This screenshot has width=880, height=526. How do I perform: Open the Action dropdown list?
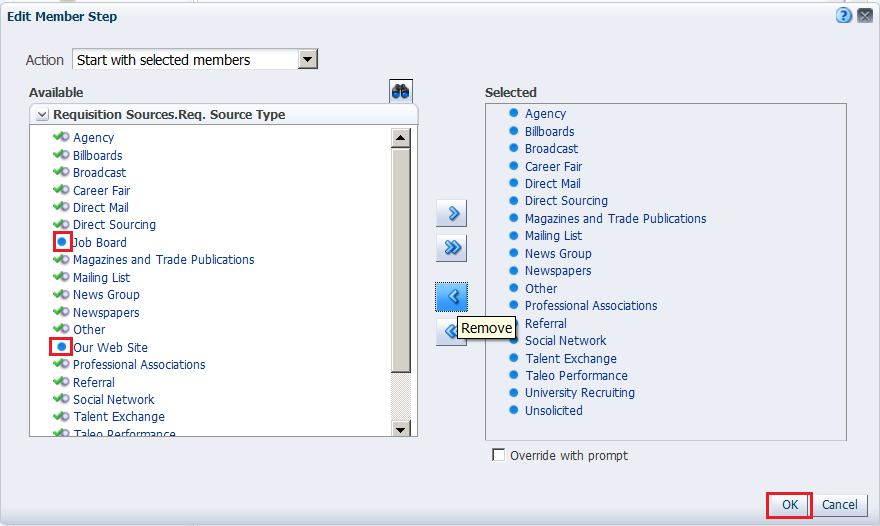pyautogui.click(x=308, y=60)
